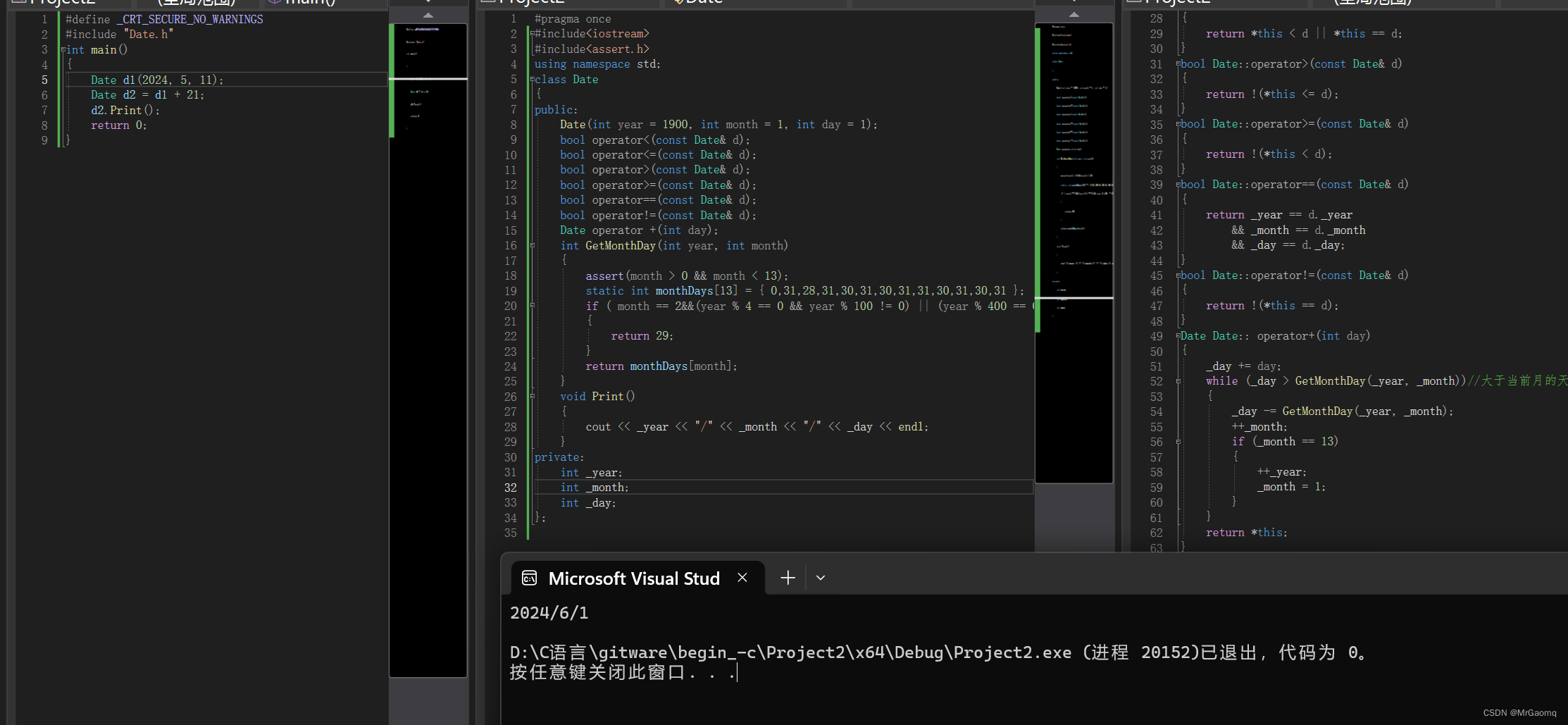Collapse the void Print() function
This screenshot has height=725, width=1568.
point(533,397)
